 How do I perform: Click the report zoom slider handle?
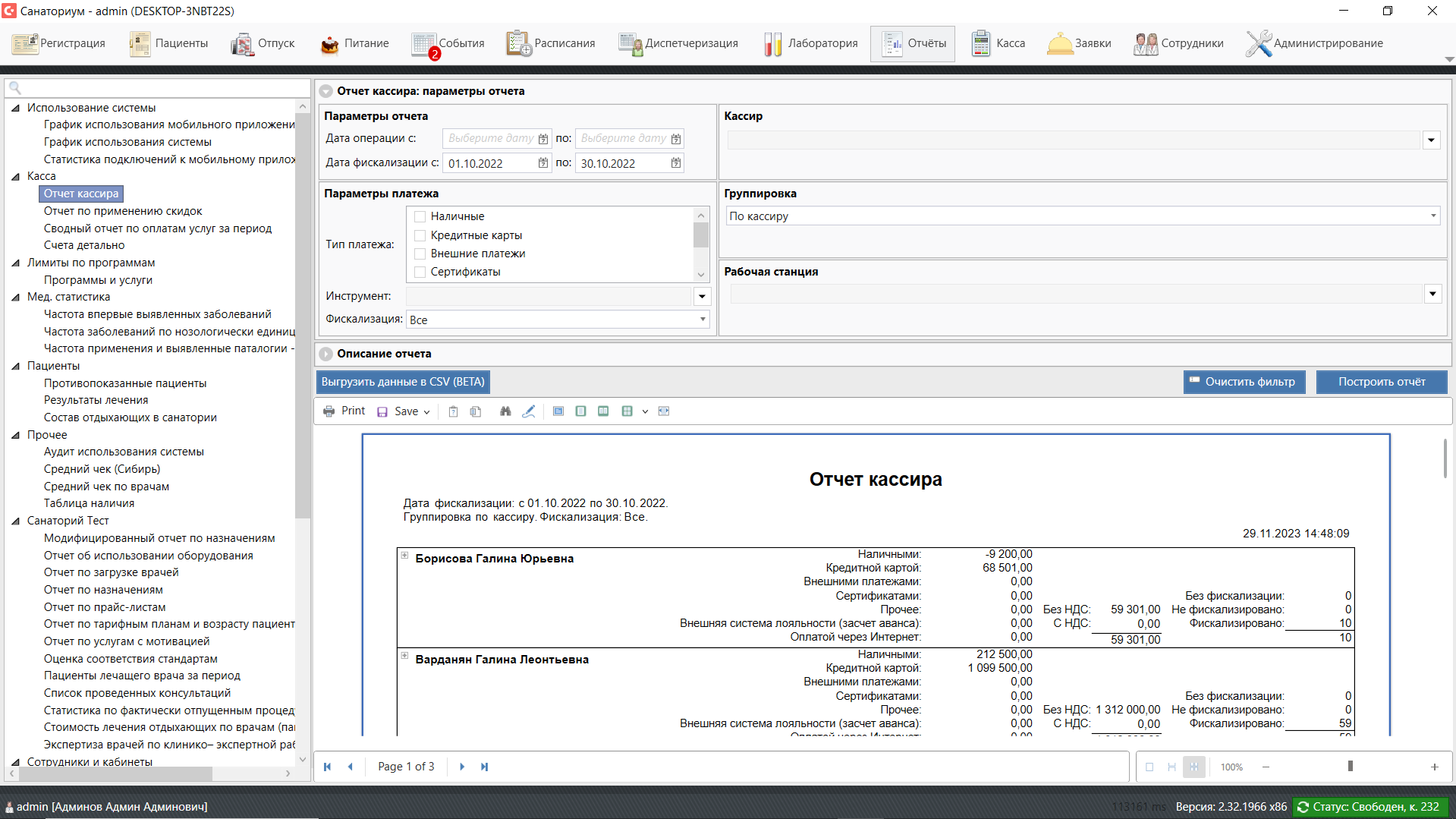click(1350, 767)
